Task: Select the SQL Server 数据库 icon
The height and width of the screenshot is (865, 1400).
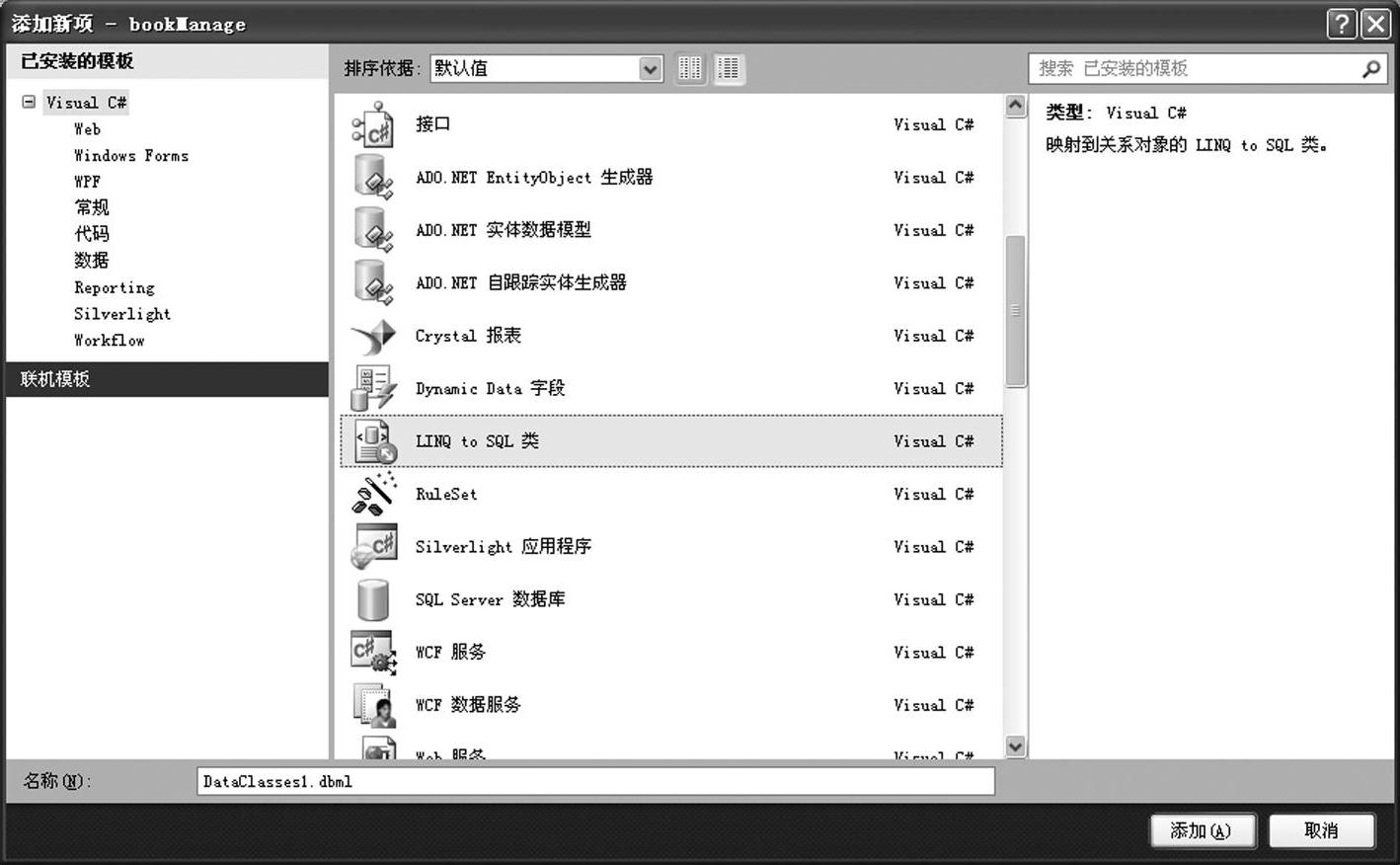Action: pyautogui.click(x=373, y=599)
